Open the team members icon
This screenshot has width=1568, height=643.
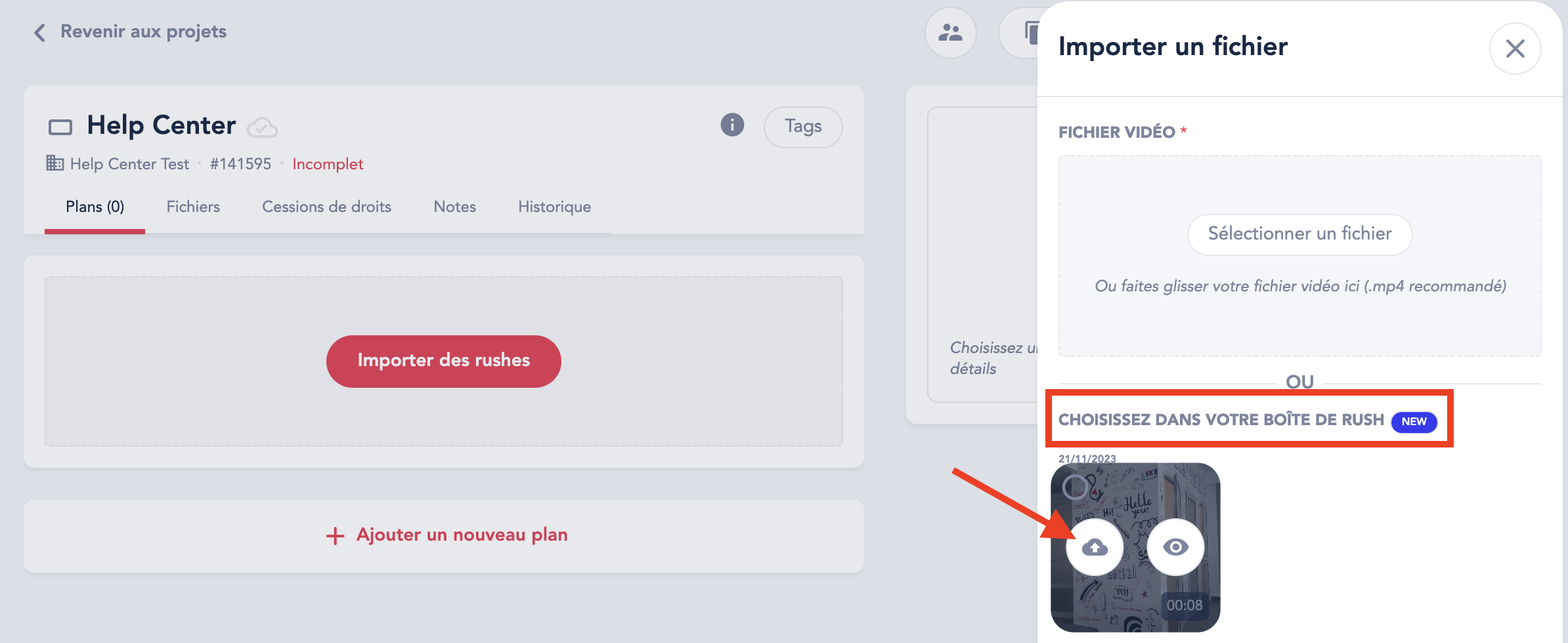click(x=950, y=33)
